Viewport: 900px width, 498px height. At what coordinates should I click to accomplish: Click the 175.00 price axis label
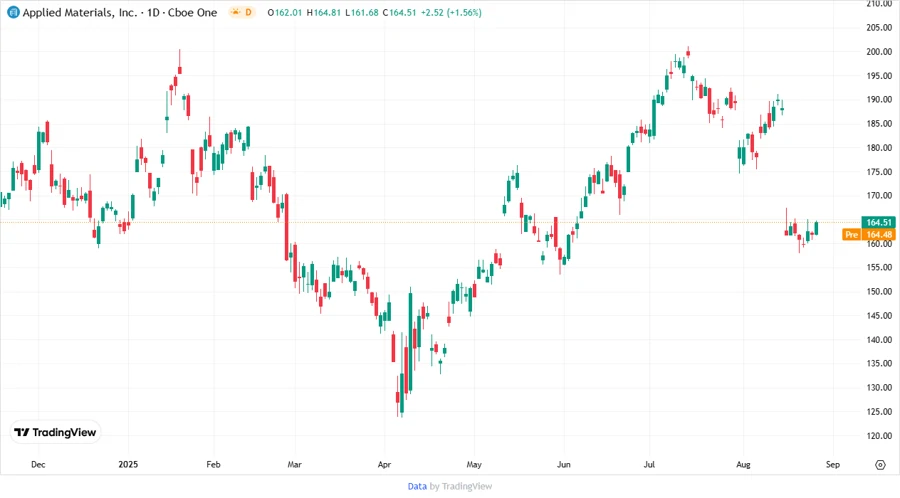coord(879,172)
